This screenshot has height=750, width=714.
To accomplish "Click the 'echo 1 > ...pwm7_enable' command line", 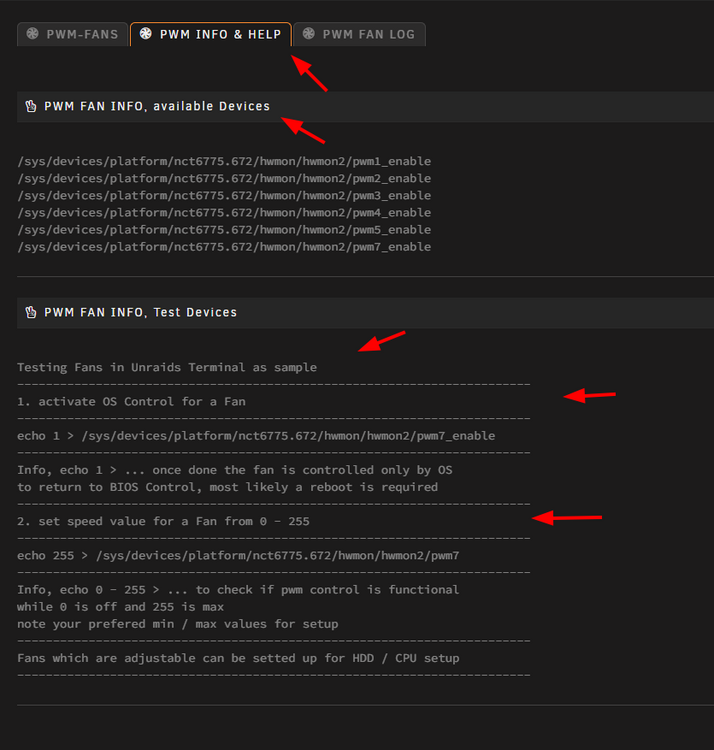I will (x=256, y=436).
